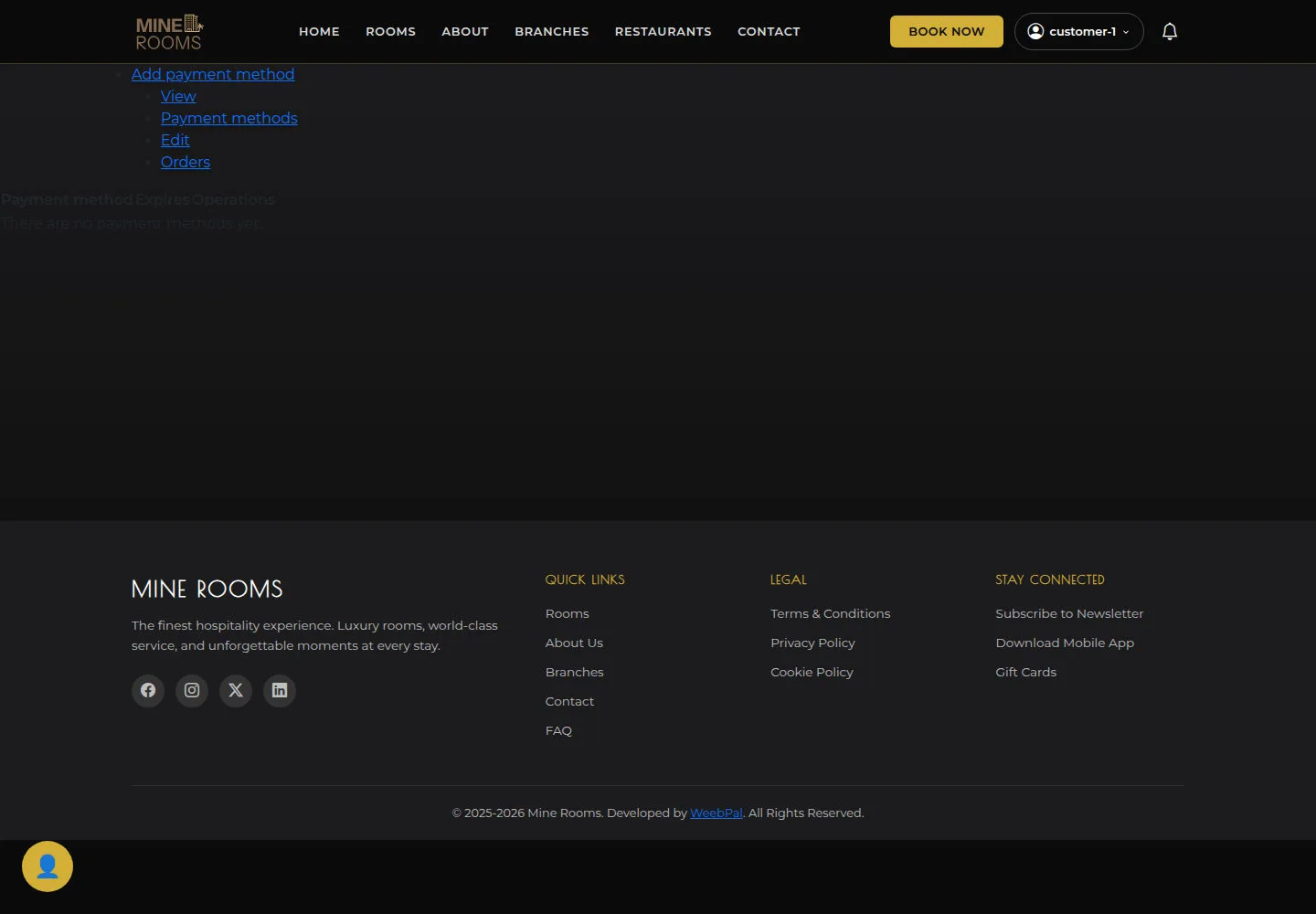This screenshot has height=914, width=1316.
Task: Open the View tab link
Action: 178,96
